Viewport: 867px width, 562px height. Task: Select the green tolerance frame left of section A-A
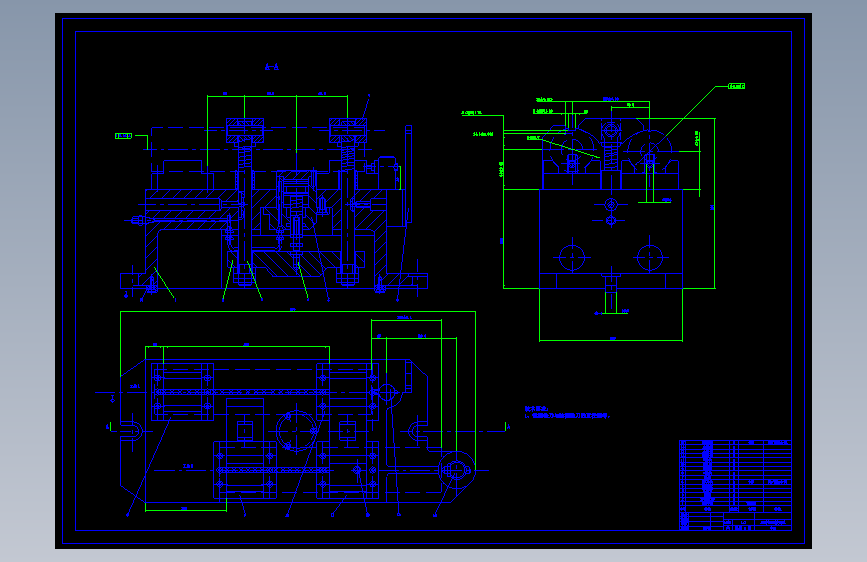pos(123,136)
